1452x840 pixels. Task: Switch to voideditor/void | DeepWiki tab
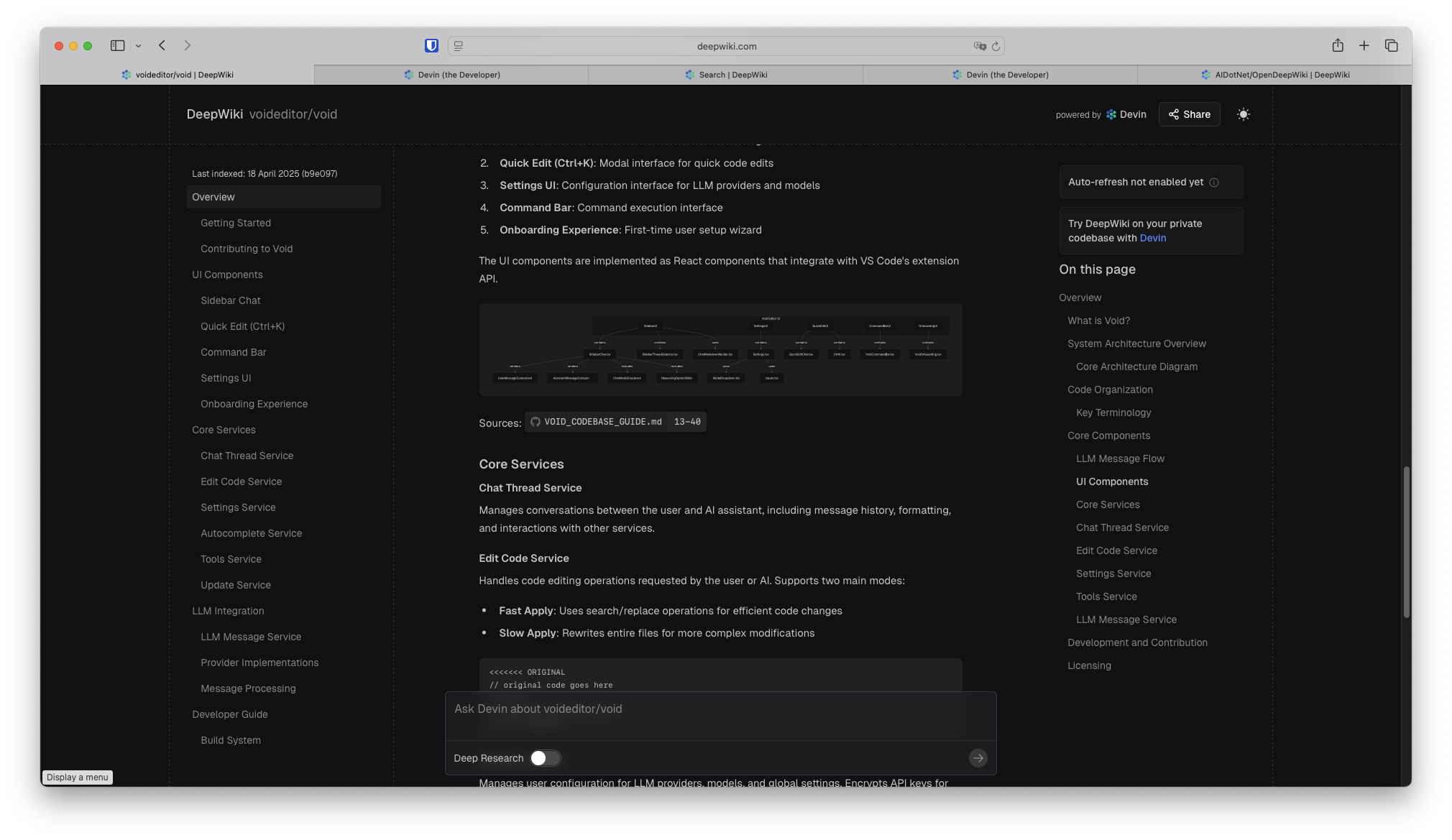pos(177,75)
